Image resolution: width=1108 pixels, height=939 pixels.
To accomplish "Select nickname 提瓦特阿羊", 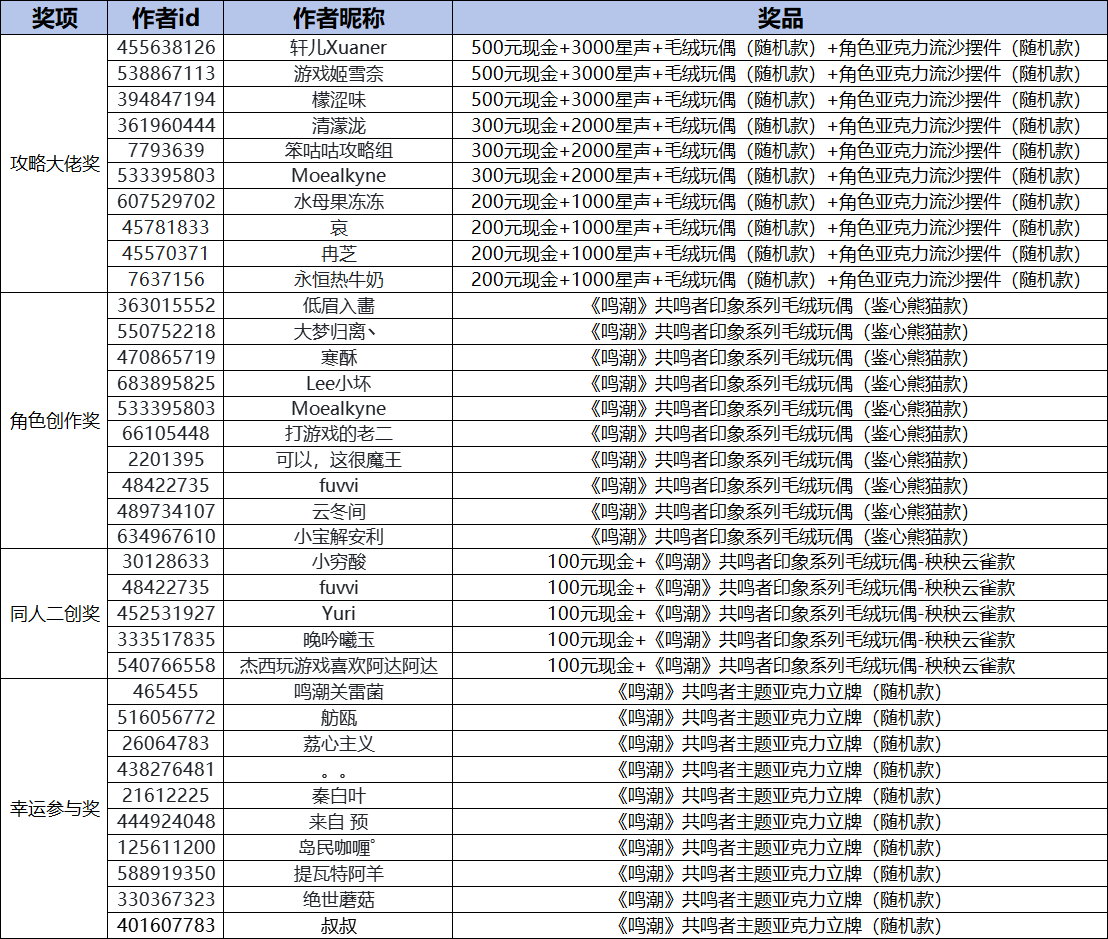I will [x=338, y=873].
